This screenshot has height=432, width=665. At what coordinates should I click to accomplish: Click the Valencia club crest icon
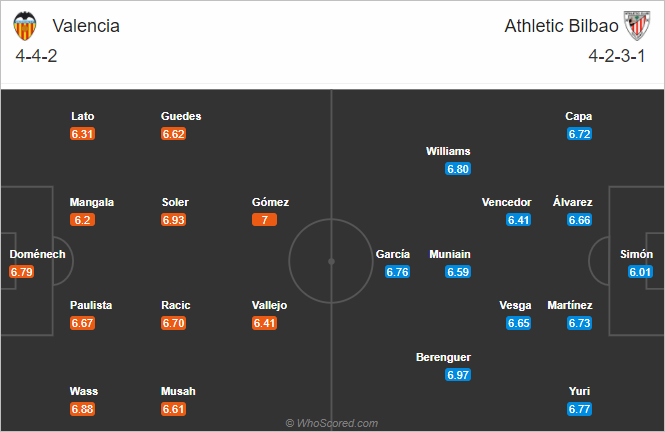25,26
